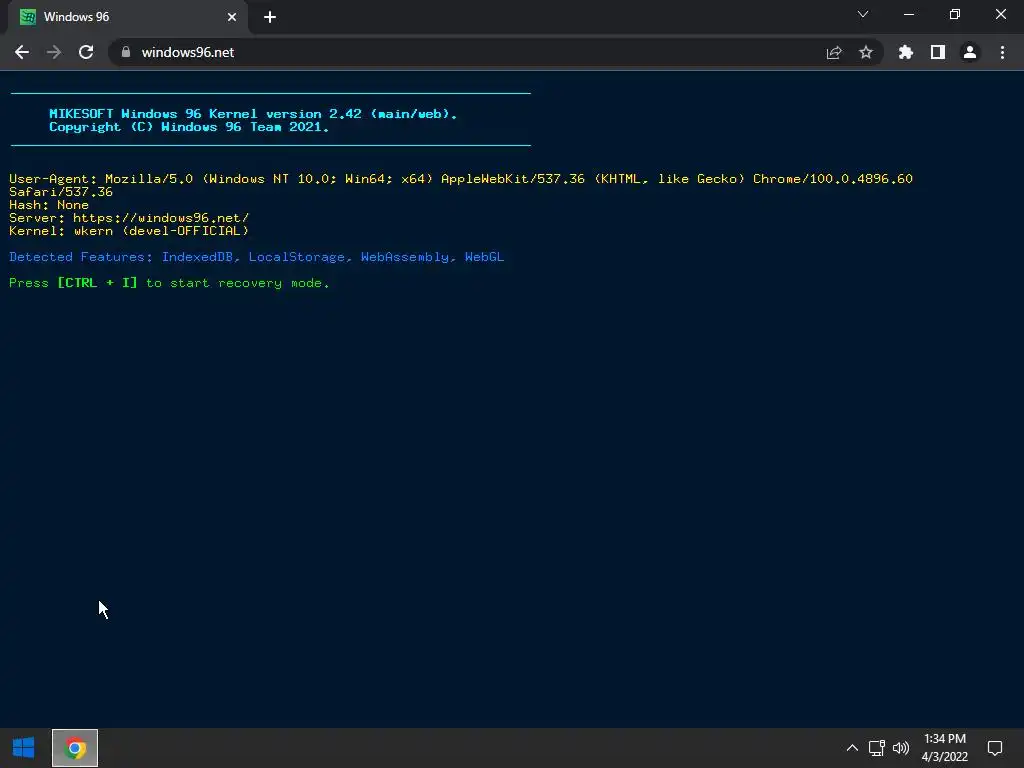This screenshot has height=768, width=1024.
Task: Click the "Server: https://windows96.net/" line
Action: coord(129,217)
